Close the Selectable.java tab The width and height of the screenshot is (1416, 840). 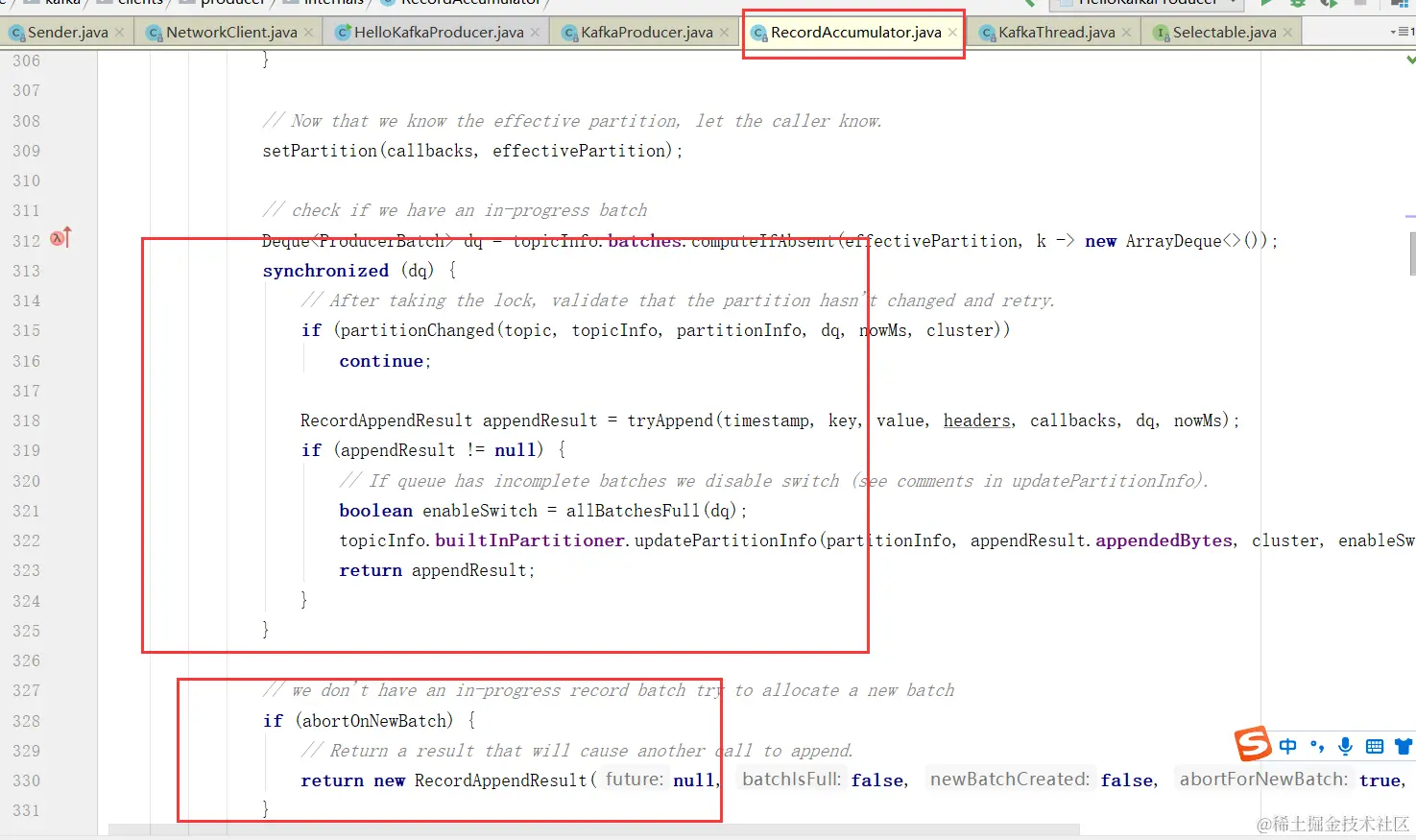tap(1288, 33)
